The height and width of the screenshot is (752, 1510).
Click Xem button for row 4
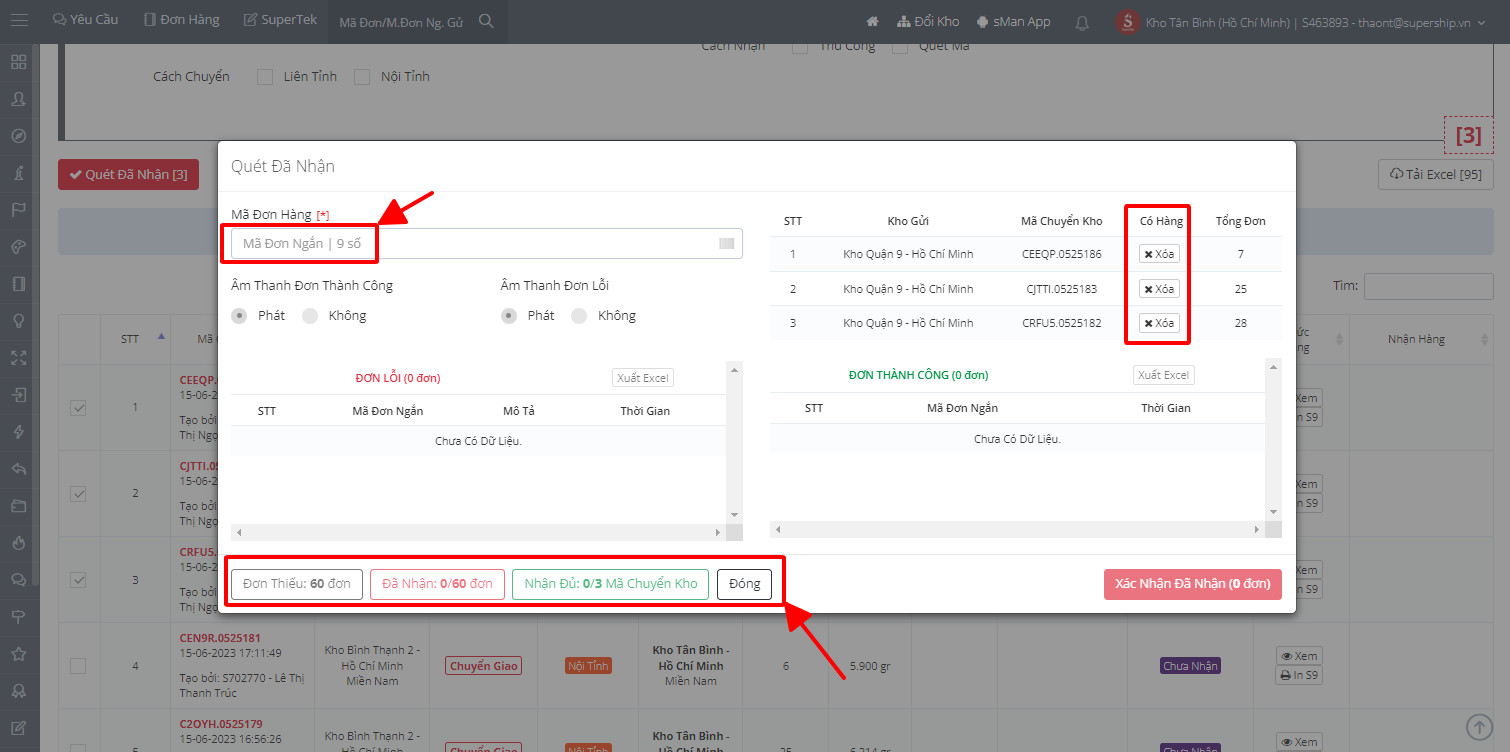[1298, 656]
